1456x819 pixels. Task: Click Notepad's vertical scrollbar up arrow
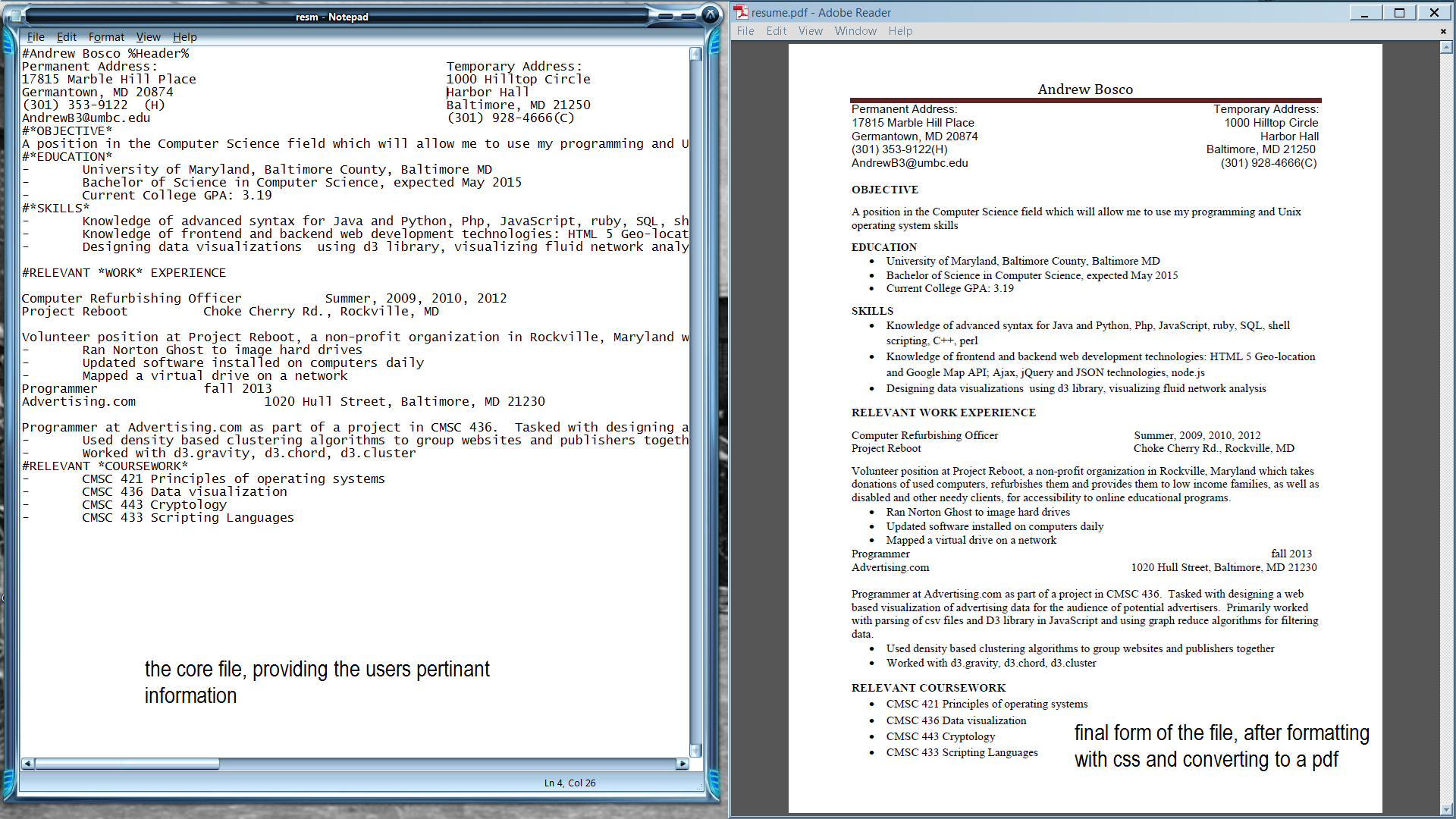(695, 54)
